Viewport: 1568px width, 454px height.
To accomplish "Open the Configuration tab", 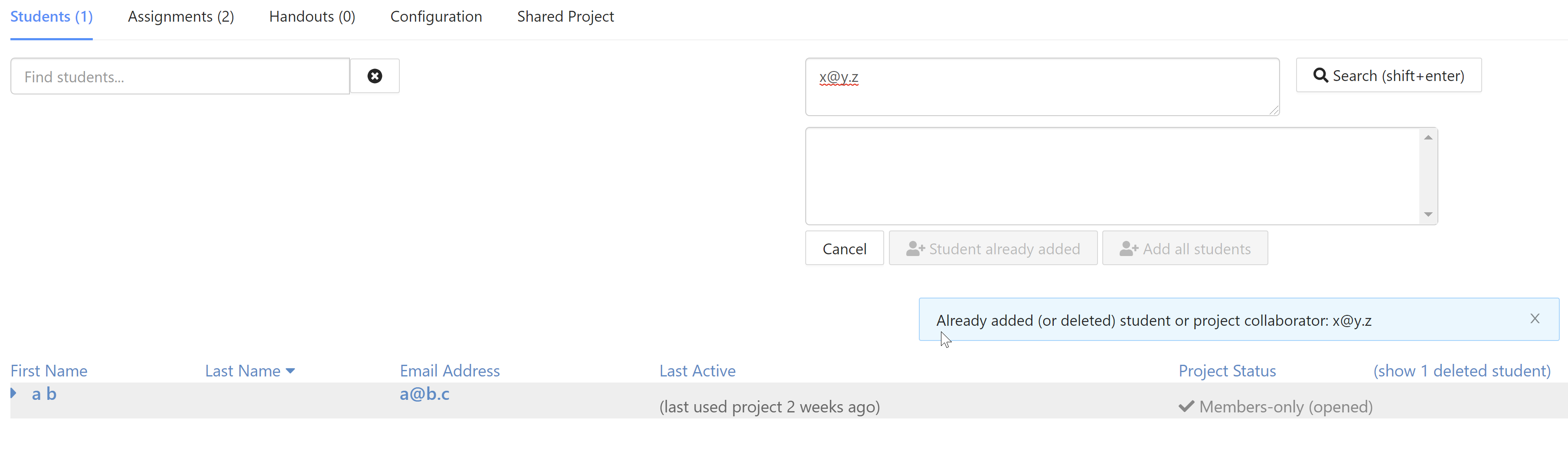I will tap(436, 16).
